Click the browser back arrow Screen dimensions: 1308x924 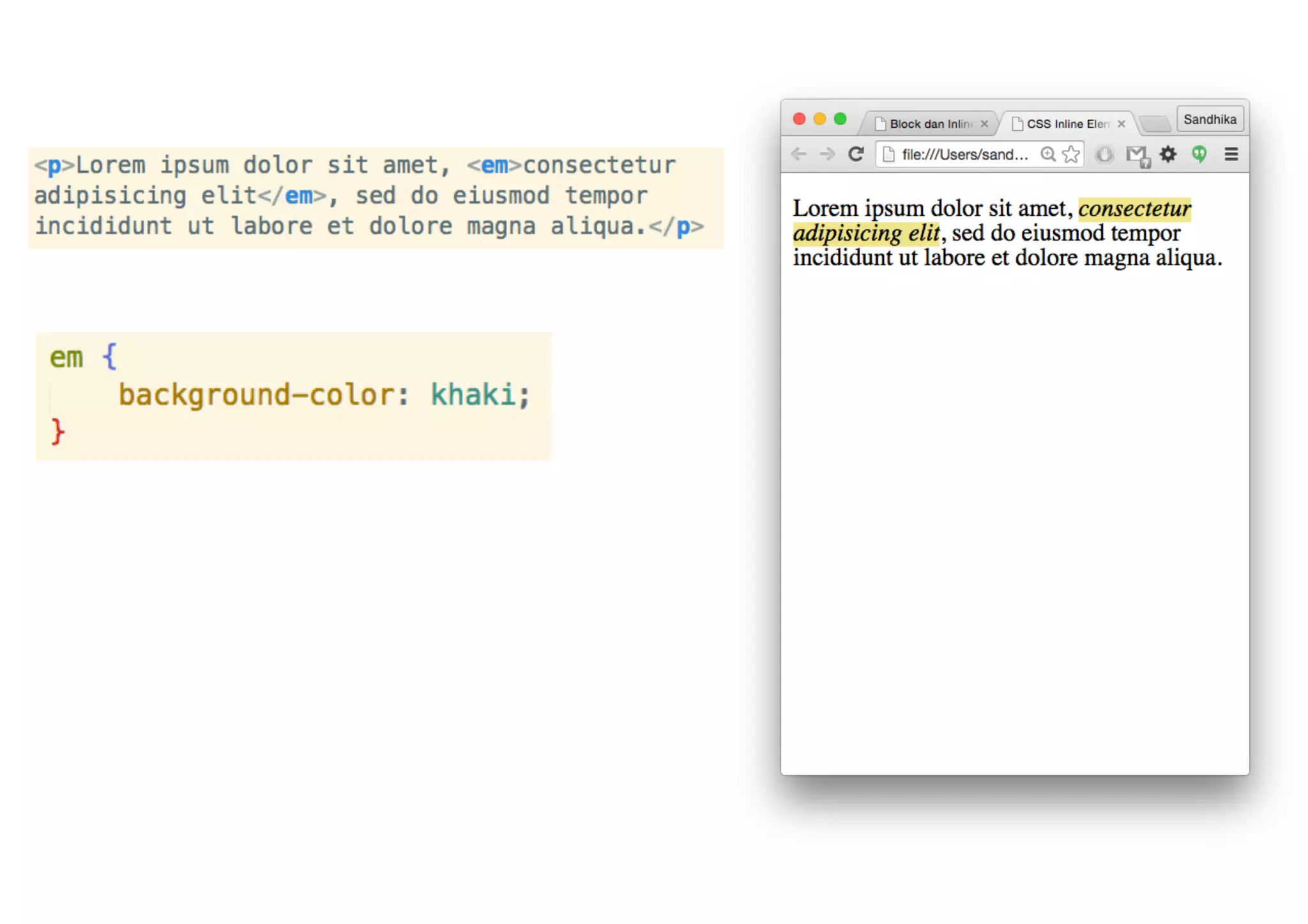coord(798,154)
